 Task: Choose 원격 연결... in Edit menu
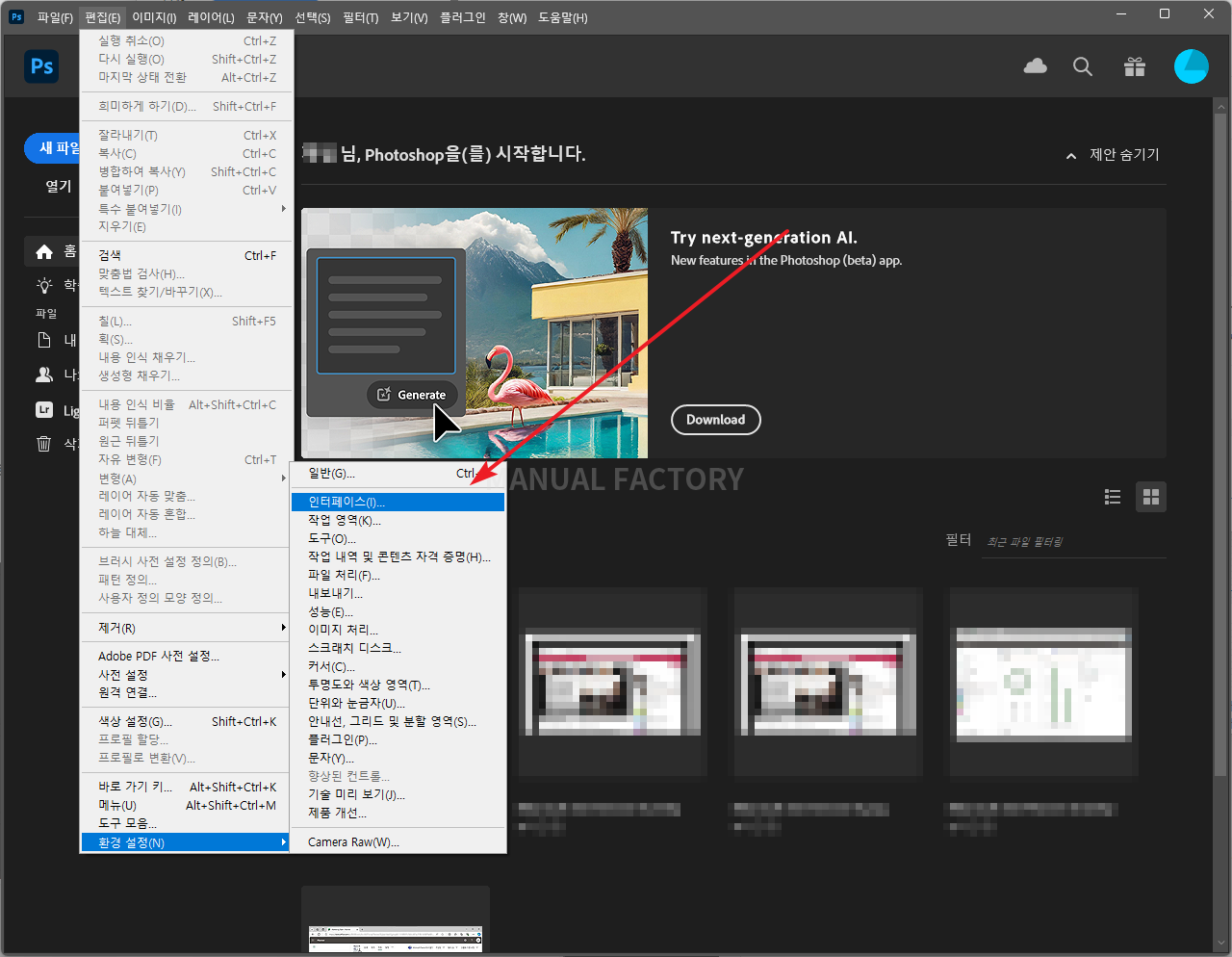click(x=186, y=692)
